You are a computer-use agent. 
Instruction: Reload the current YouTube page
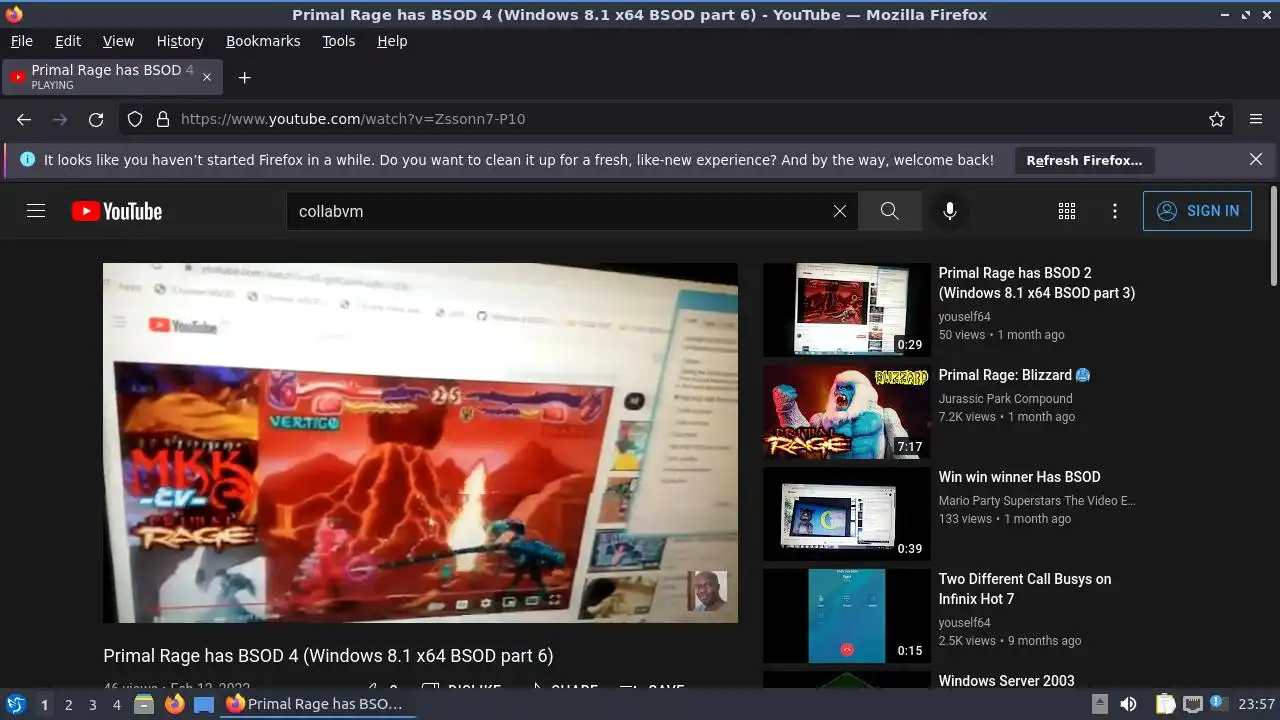pyautogui.click(x=96, y=119)
